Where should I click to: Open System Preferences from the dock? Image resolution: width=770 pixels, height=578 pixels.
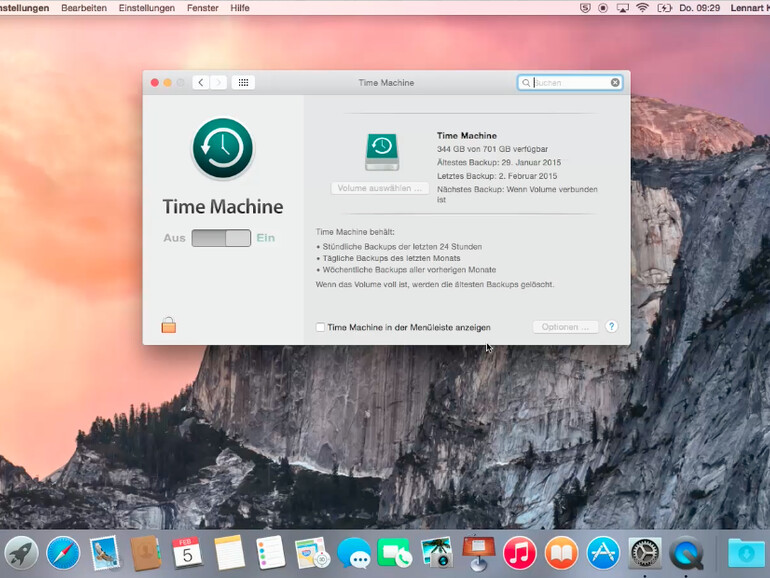point(645,553)
